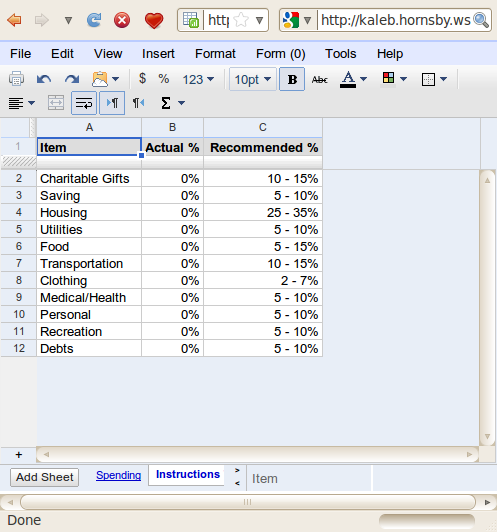Expand the paste options dropdown arrow
This screenshot has width=497, height=532.
coord(115,79)
